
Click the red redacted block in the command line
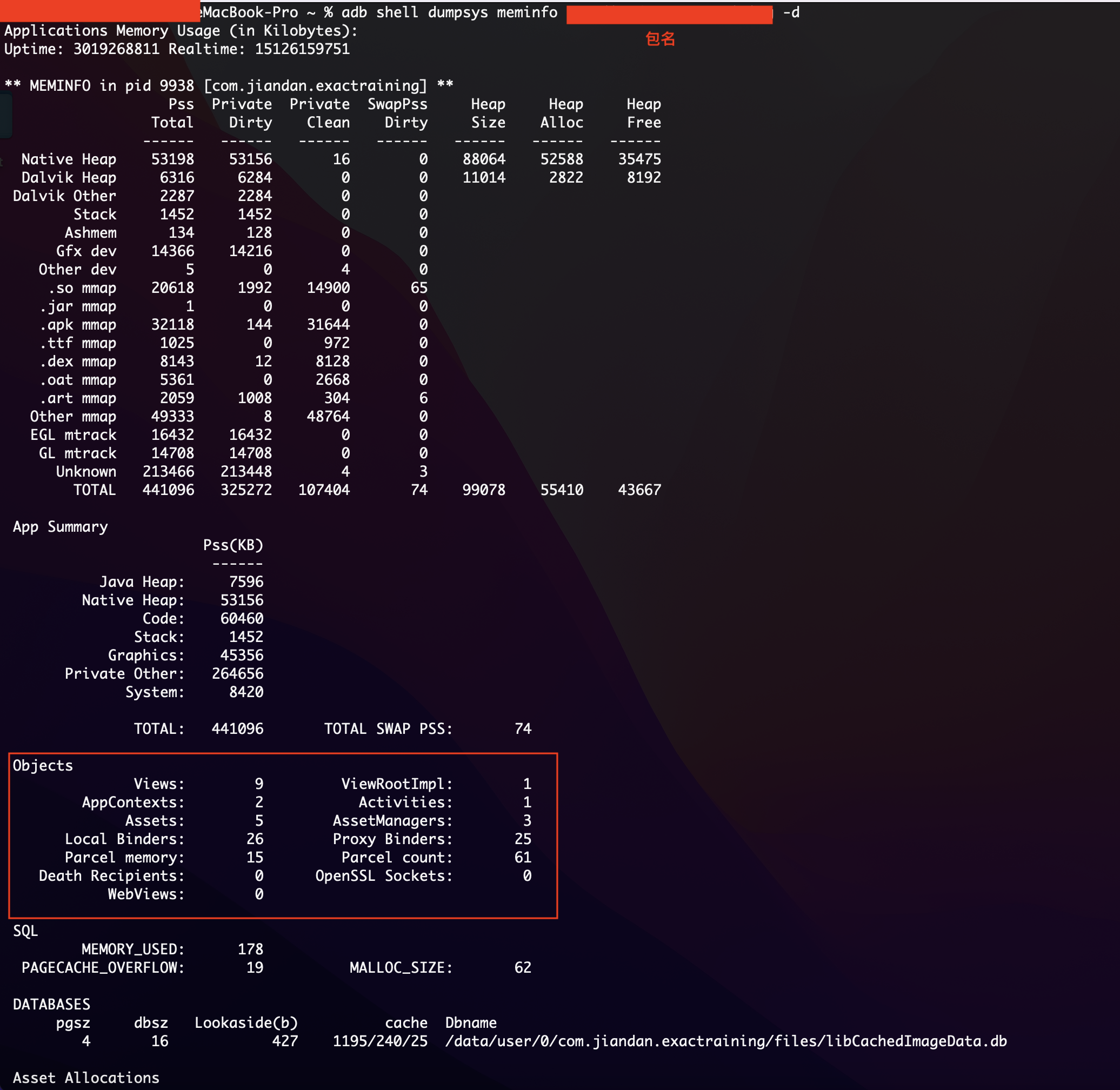669,14
